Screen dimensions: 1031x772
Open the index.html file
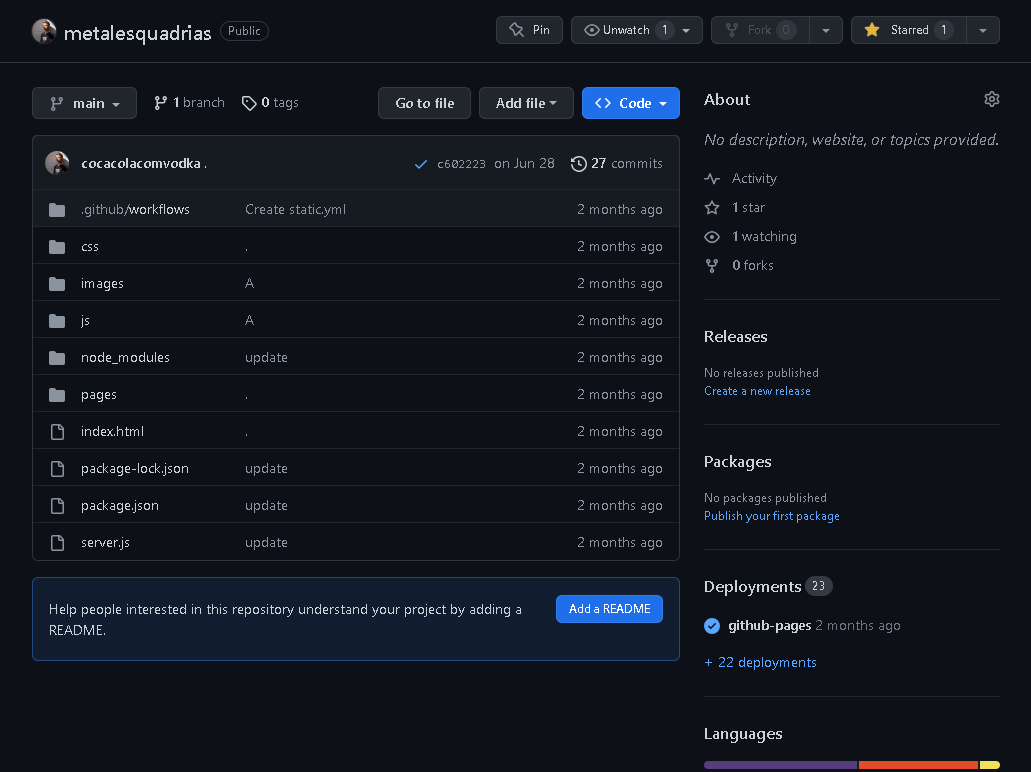(112, 431)
